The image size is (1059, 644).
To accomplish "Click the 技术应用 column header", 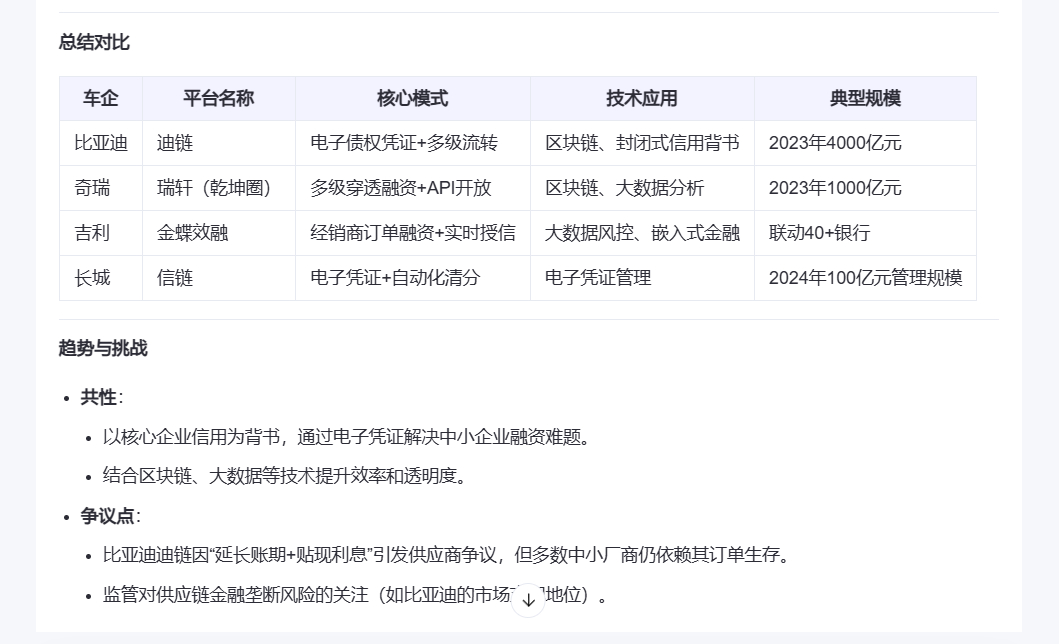I will (x=642, y=99).
